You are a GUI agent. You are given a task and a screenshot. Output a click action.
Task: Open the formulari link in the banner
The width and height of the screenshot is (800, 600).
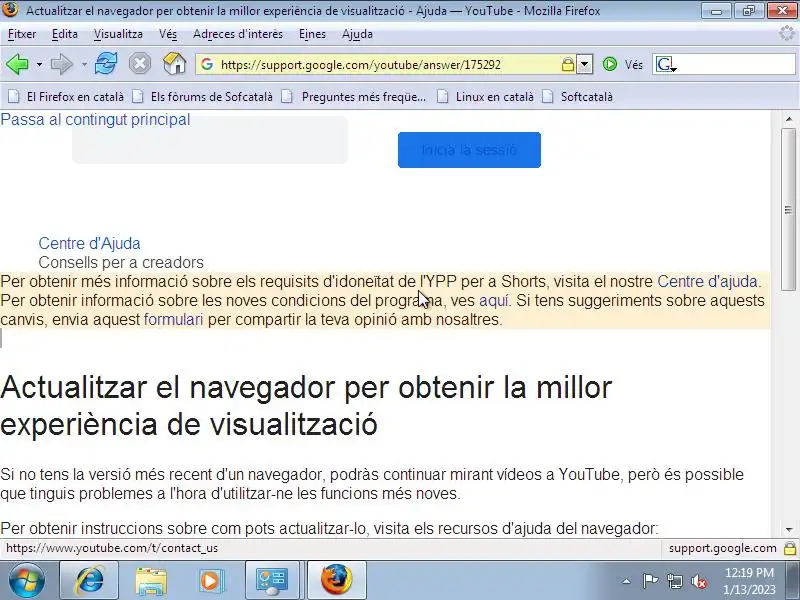[x=173, y=320]
